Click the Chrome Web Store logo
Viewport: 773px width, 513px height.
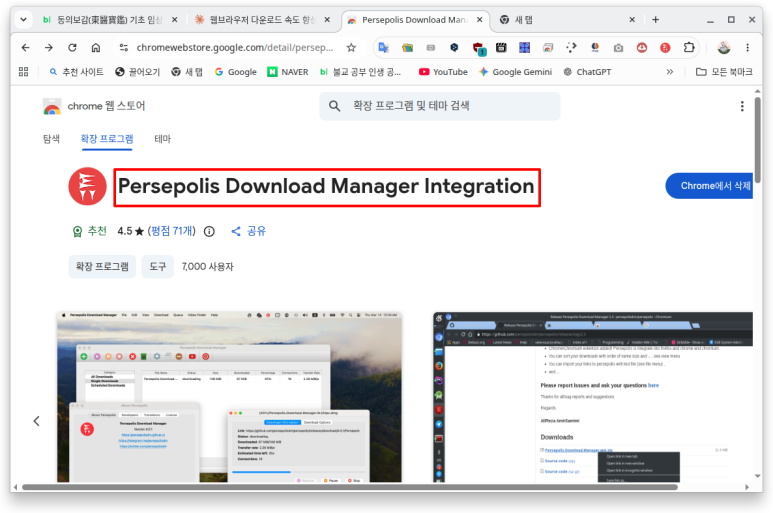(52, 106)
